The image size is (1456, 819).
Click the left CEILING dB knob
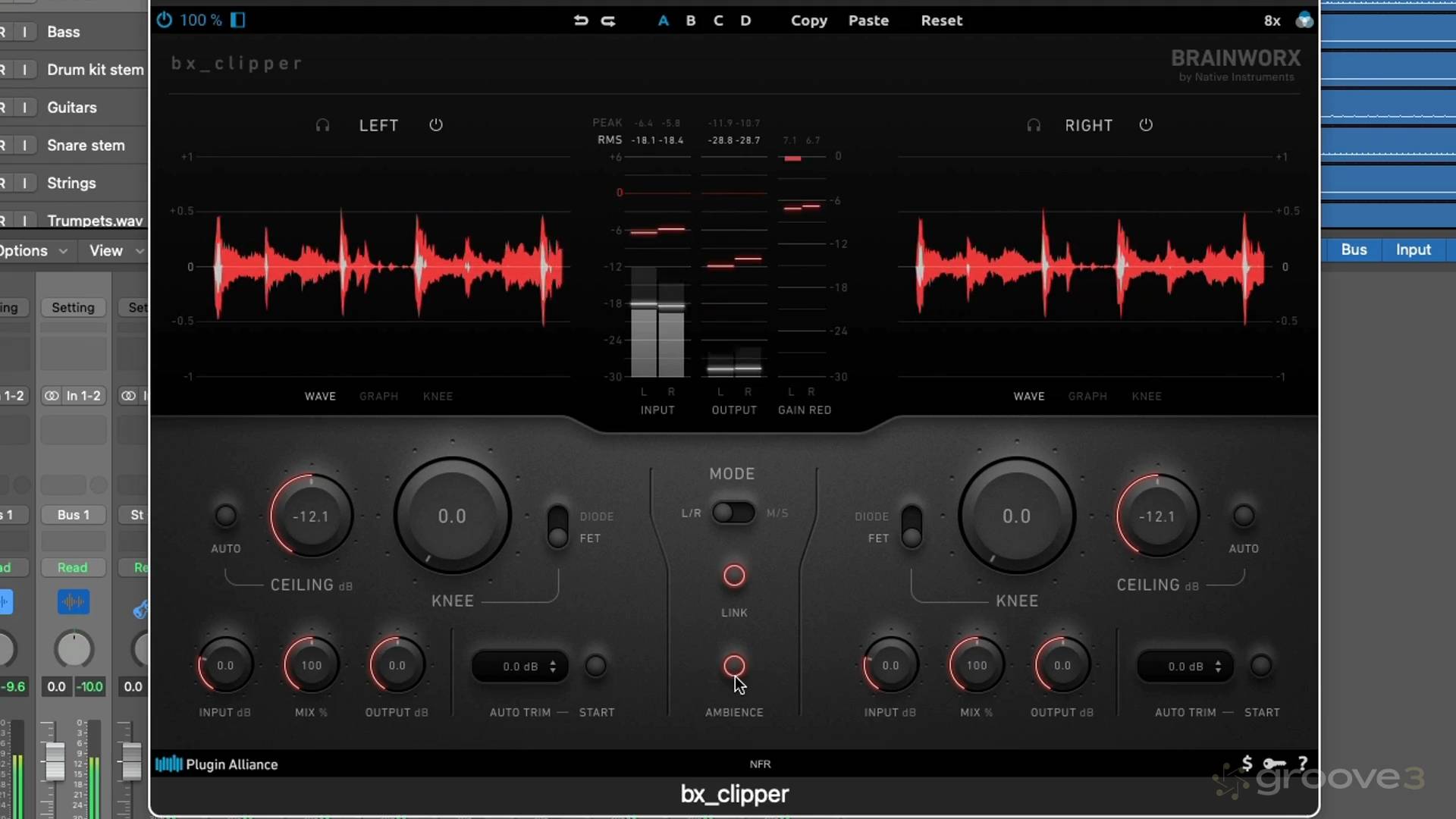(312, 516)
